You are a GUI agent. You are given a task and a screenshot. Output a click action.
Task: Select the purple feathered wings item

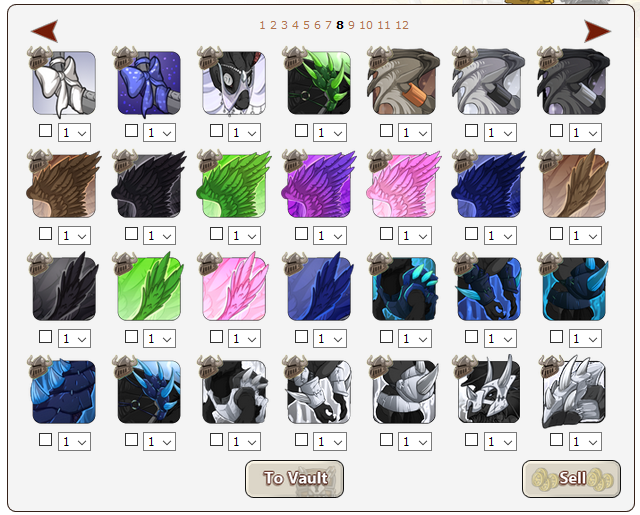tap(319, 186)
